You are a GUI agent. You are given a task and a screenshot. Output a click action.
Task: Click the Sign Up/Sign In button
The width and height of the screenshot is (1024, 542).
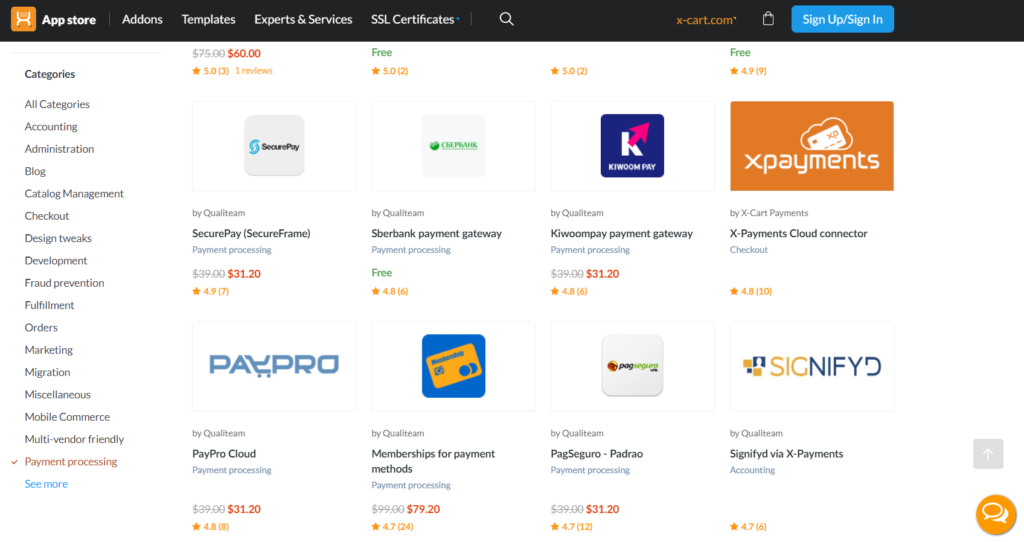tap(842, 19)
